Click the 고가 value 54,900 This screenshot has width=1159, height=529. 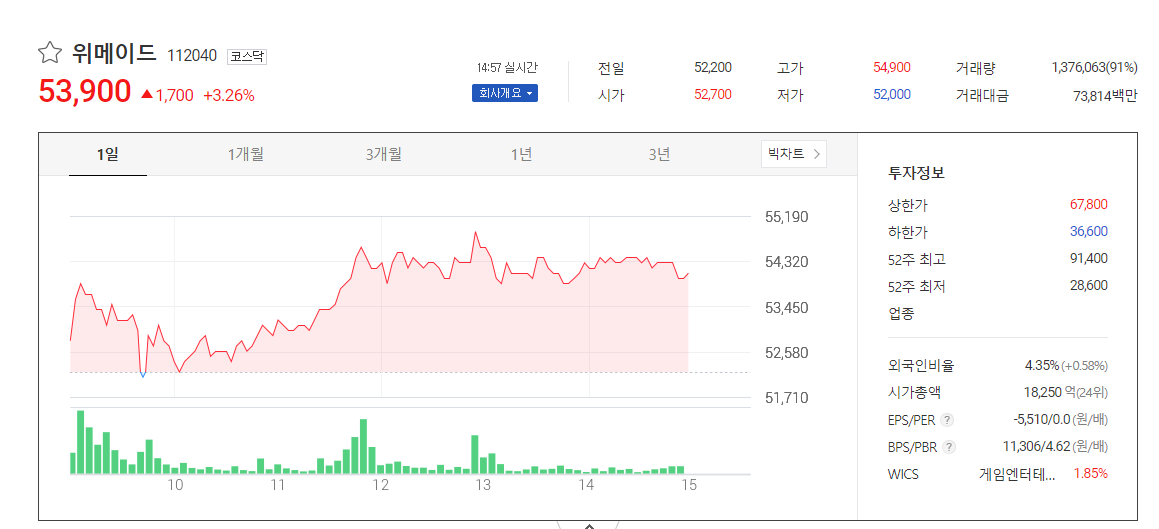coord(892,67)
